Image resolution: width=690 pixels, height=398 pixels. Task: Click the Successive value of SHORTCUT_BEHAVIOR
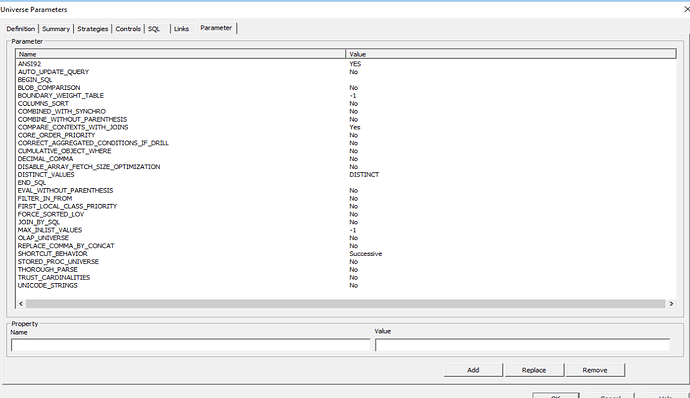click(x=366, y=254)
